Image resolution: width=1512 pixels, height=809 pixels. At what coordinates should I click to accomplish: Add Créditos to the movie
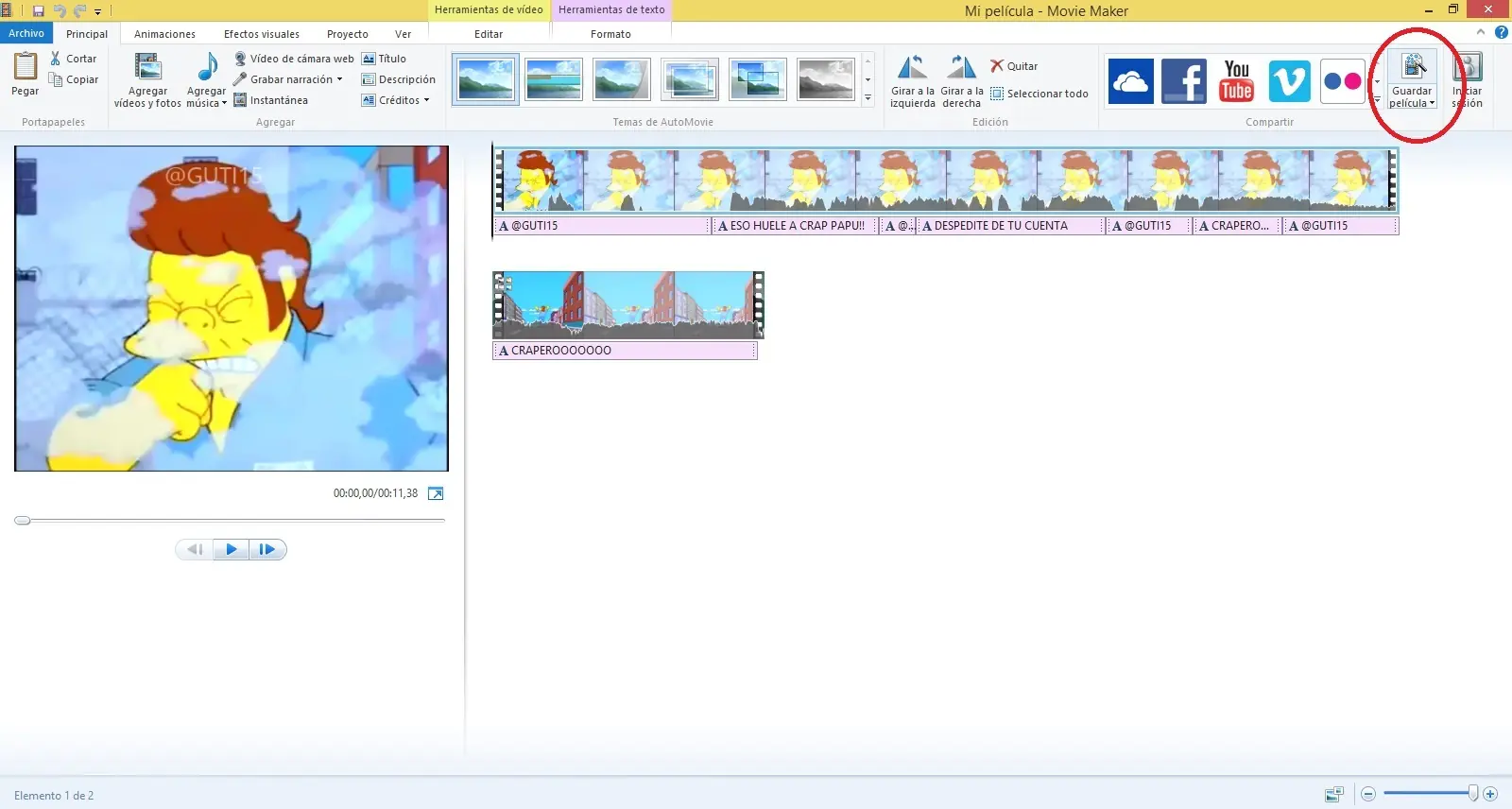pyautogui.click(x=391, y=100)
